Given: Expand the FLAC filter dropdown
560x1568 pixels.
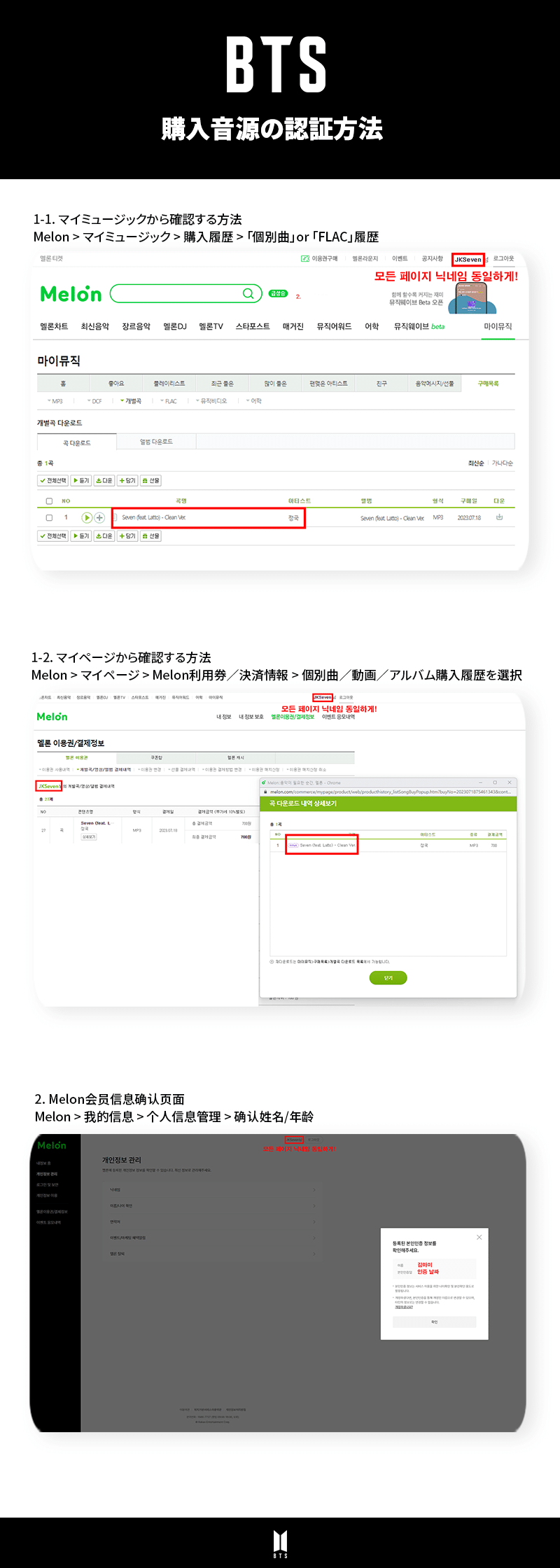Looking at the screenshot, I should pos(169,401).
